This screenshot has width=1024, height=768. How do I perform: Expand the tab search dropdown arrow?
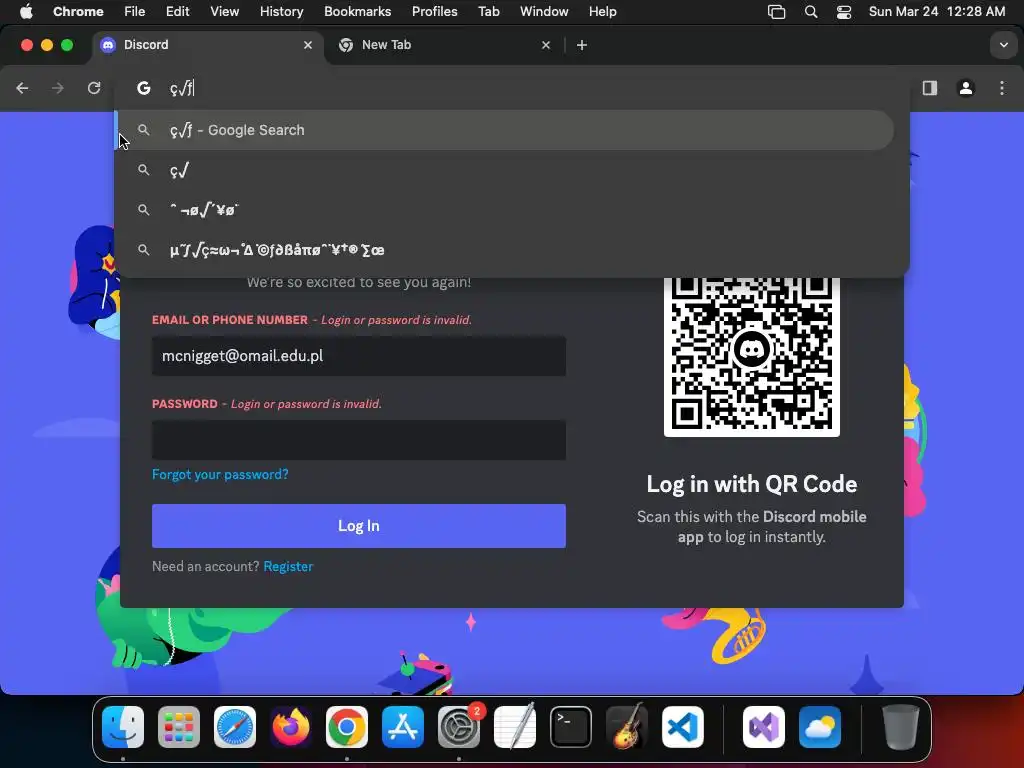[1003, 45]
